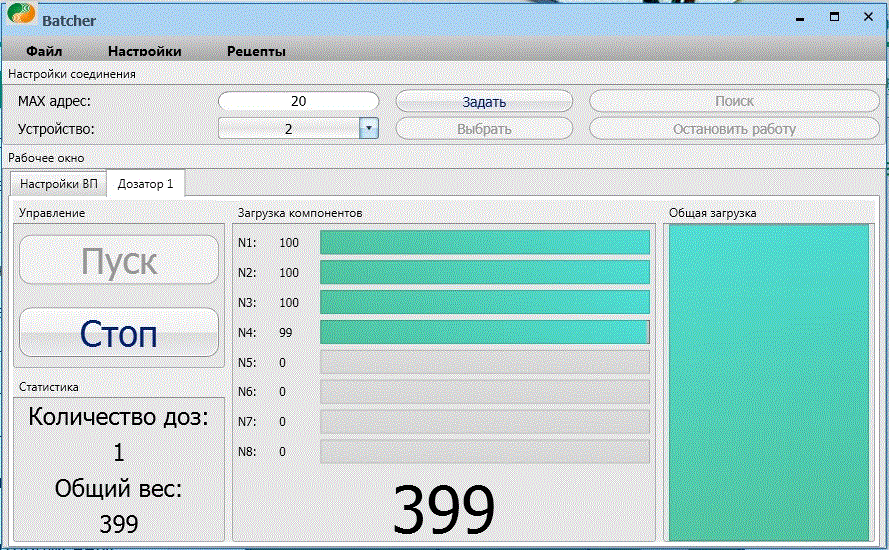Select the Дозатор 1 tab
Screen dimensions: 889x550
pos(146,184)
